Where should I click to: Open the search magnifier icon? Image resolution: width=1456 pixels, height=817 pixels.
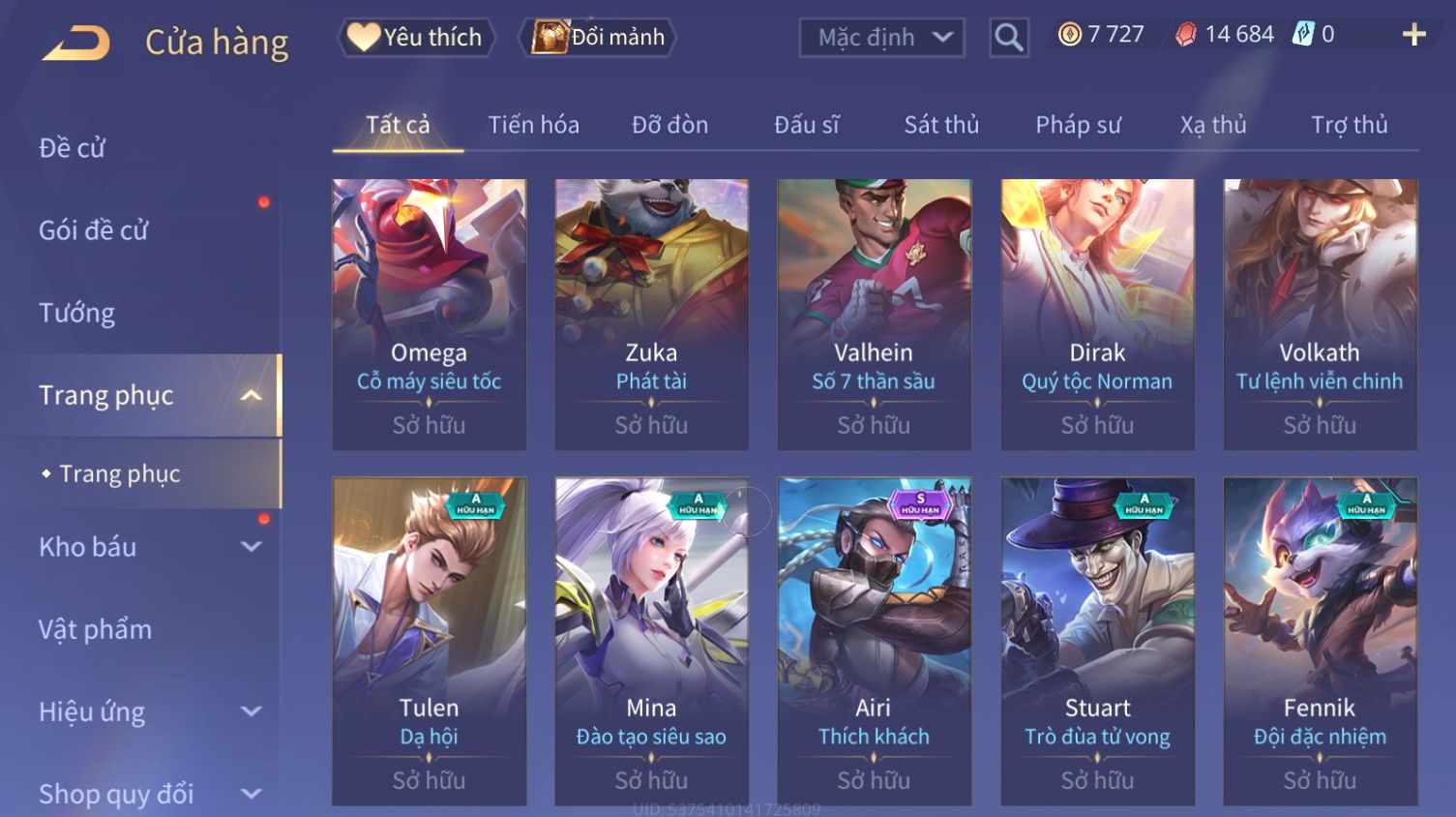tap(1008, 38)
